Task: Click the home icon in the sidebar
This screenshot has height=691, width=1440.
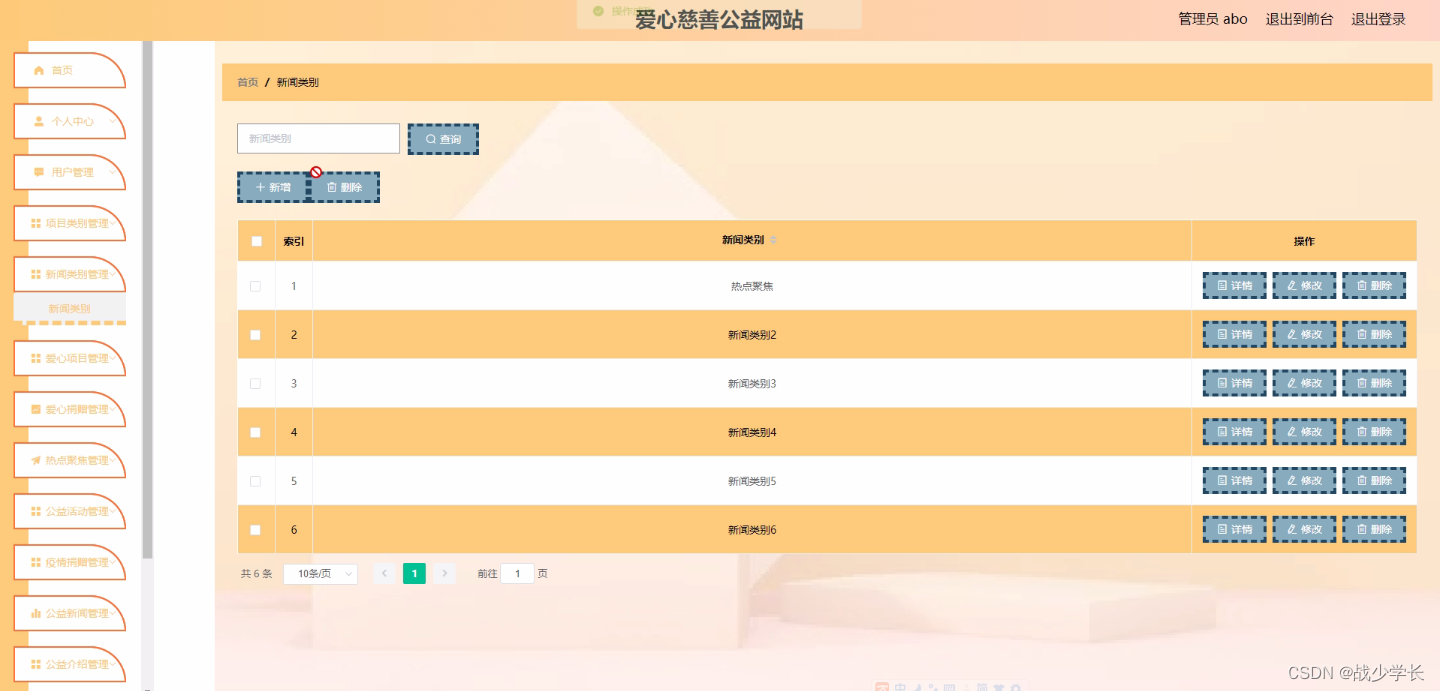Action: pos(39,70)
